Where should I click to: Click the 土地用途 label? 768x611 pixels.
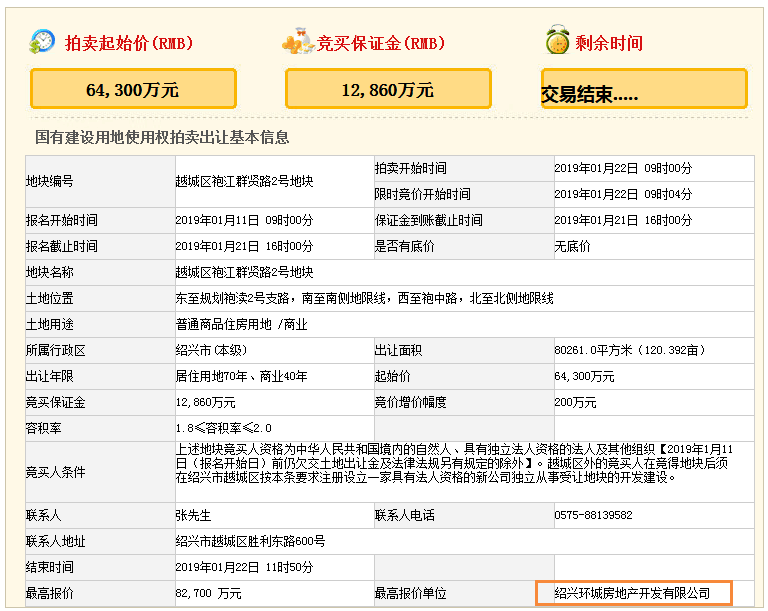[x=49, y=324]
